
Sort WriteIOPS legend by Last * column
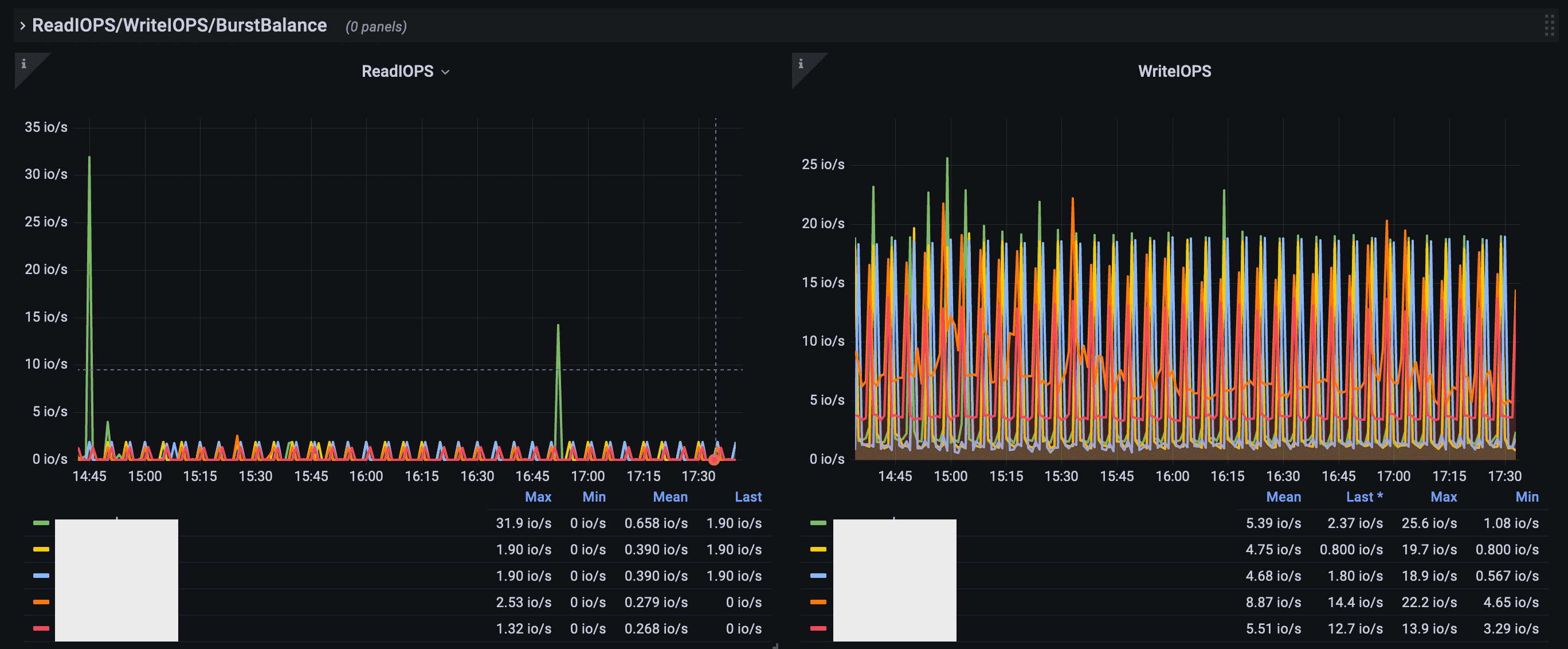click(1363, 497)
